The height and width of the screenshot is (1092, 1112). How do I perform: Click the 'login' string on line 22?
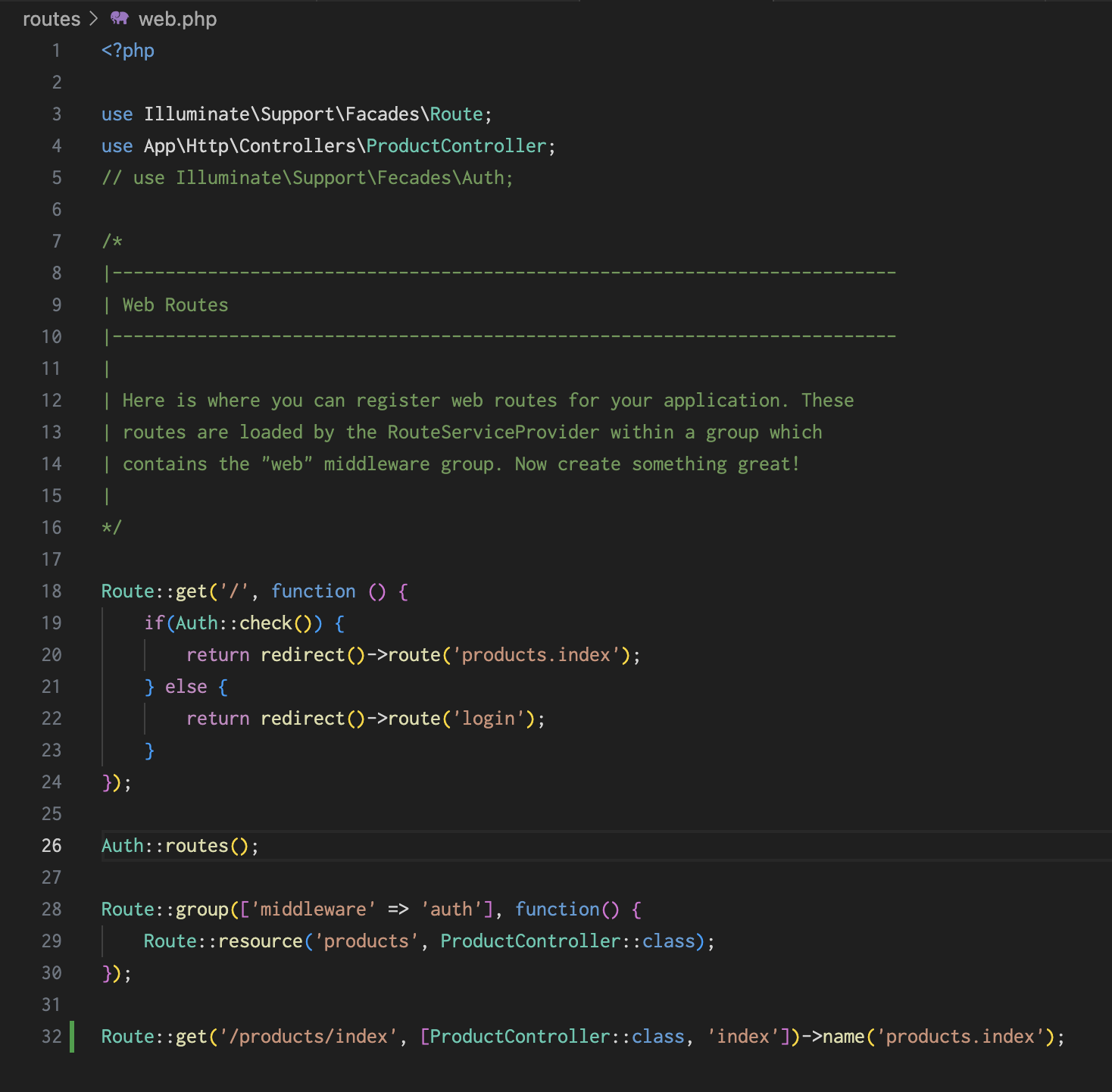point(489,719)
